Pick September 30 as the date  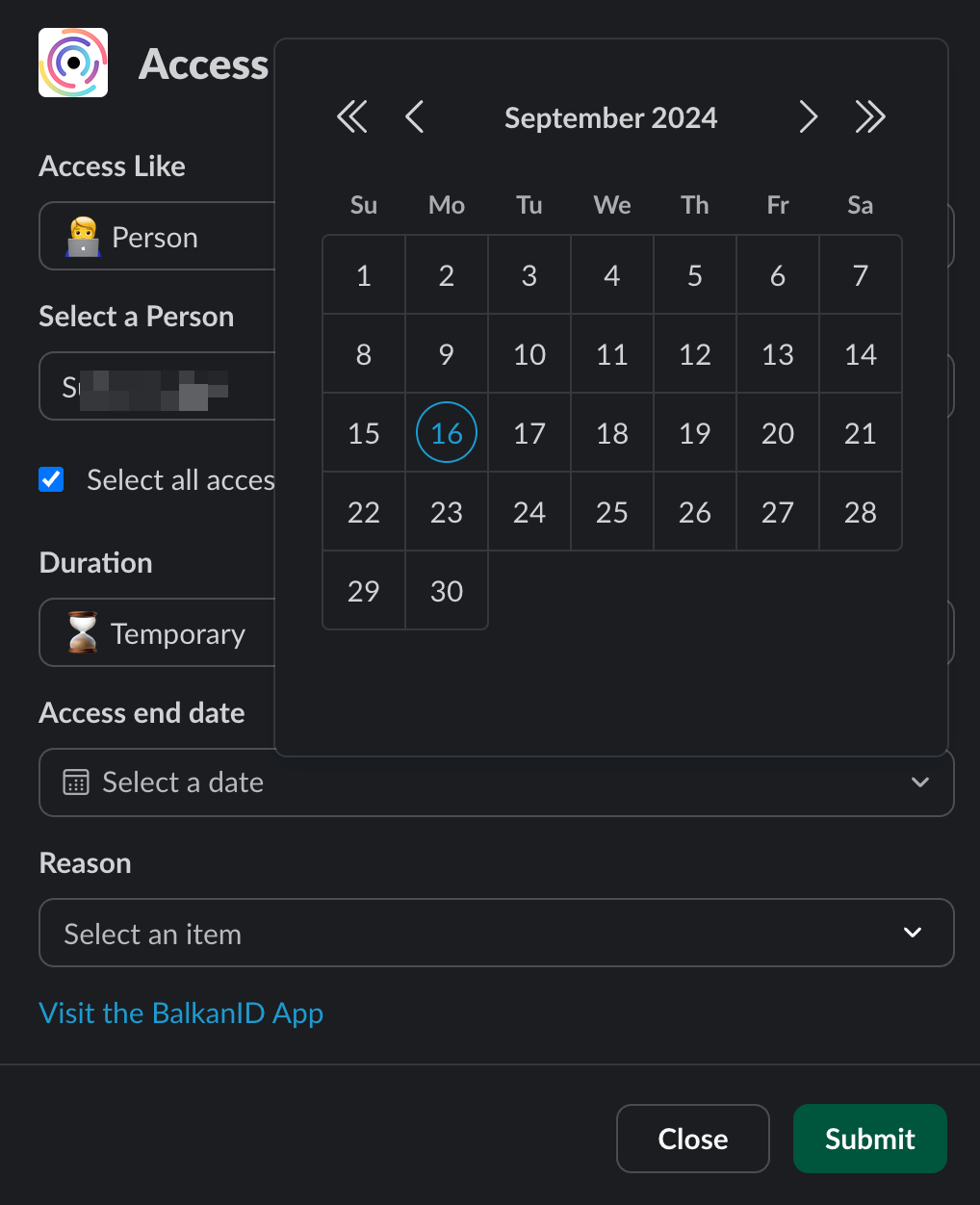(x=447, y=591)
